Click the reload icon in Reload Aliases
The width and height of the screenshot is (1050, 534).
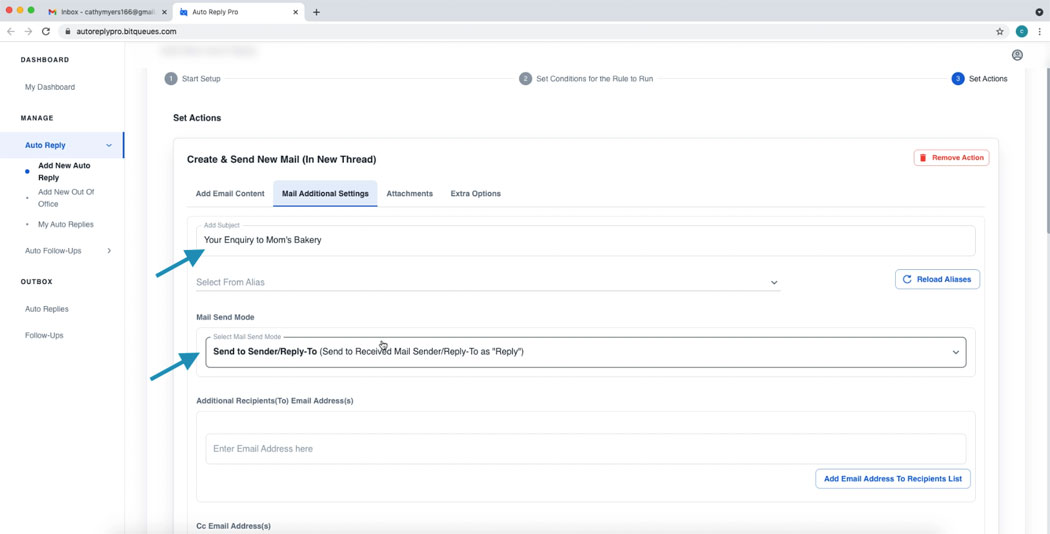pos(907,279)
